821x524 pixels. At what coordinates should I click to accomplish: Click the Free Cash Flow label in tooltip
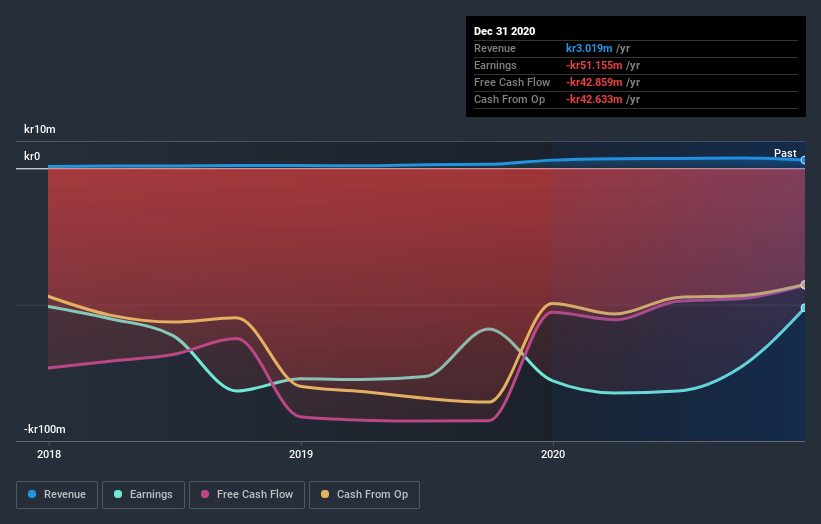pyautogui.click(x=512, y=82)
